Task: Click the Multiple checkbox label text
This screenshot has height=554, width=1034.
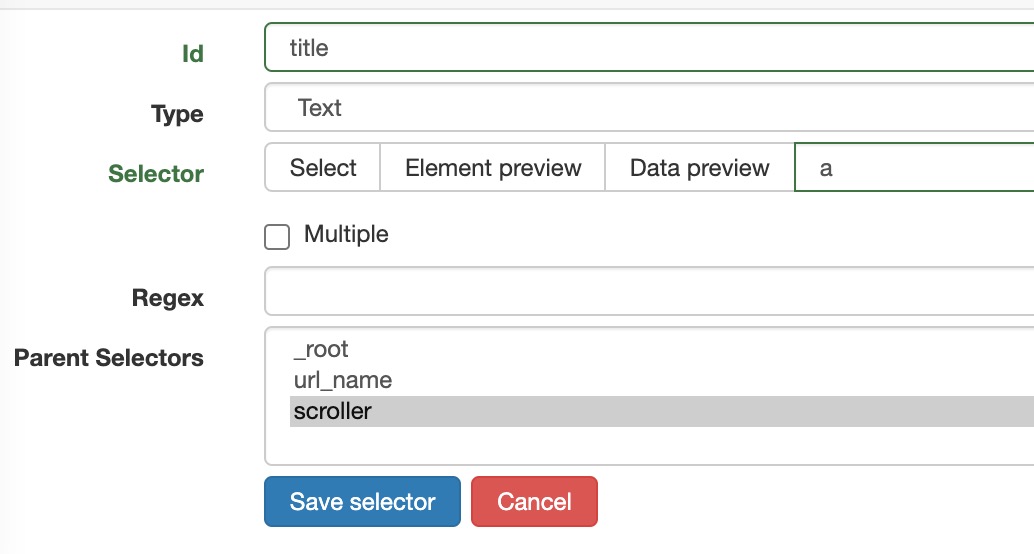Action: tap(346, 235)
